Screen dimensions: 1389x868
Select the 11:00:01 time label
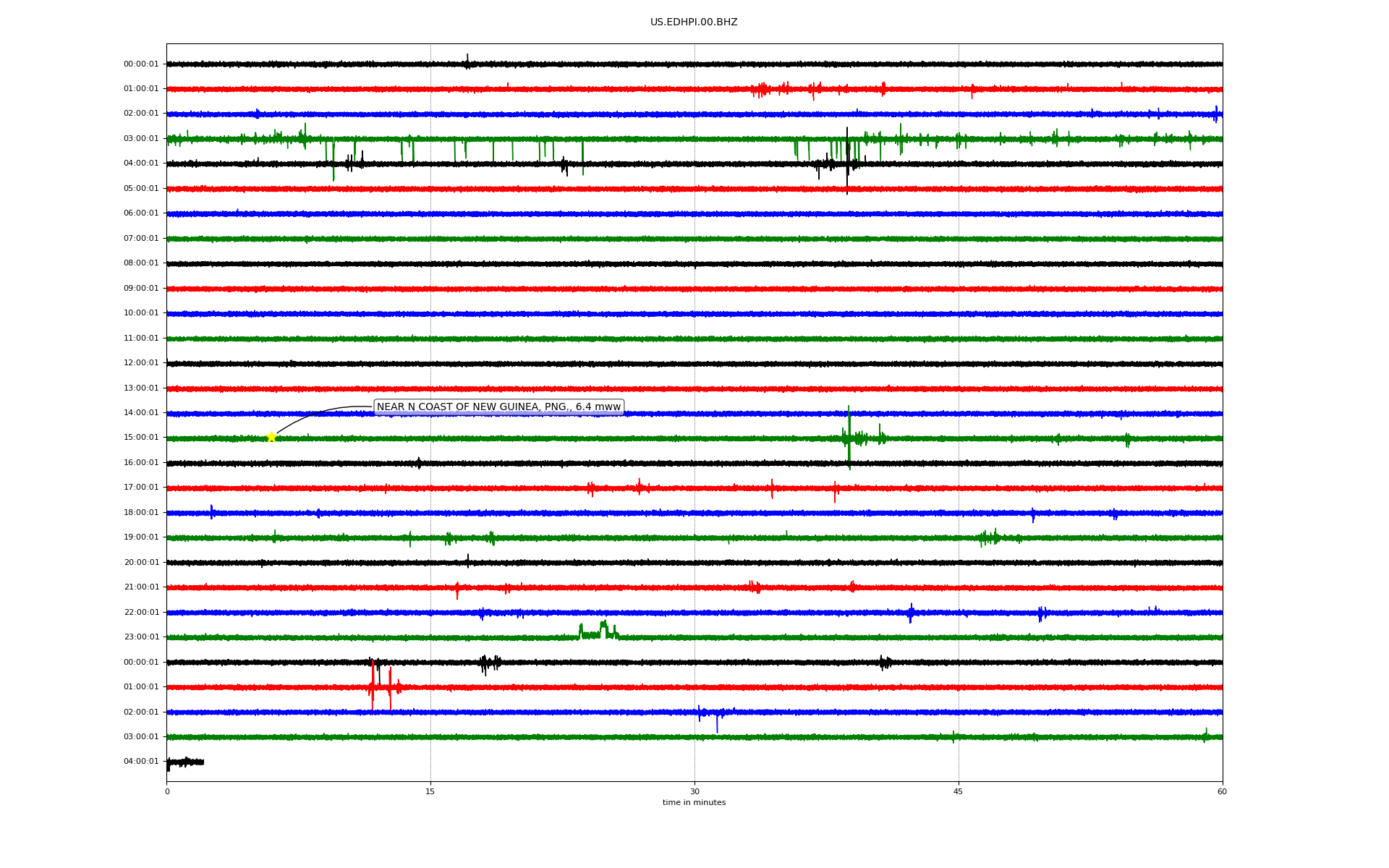point(141,339)
